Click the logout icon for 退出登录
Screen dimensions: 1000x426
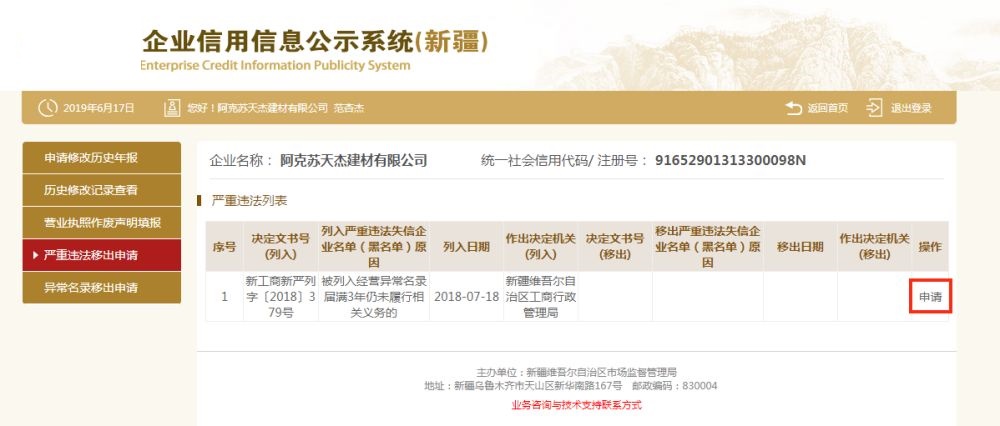pos(875,108)
